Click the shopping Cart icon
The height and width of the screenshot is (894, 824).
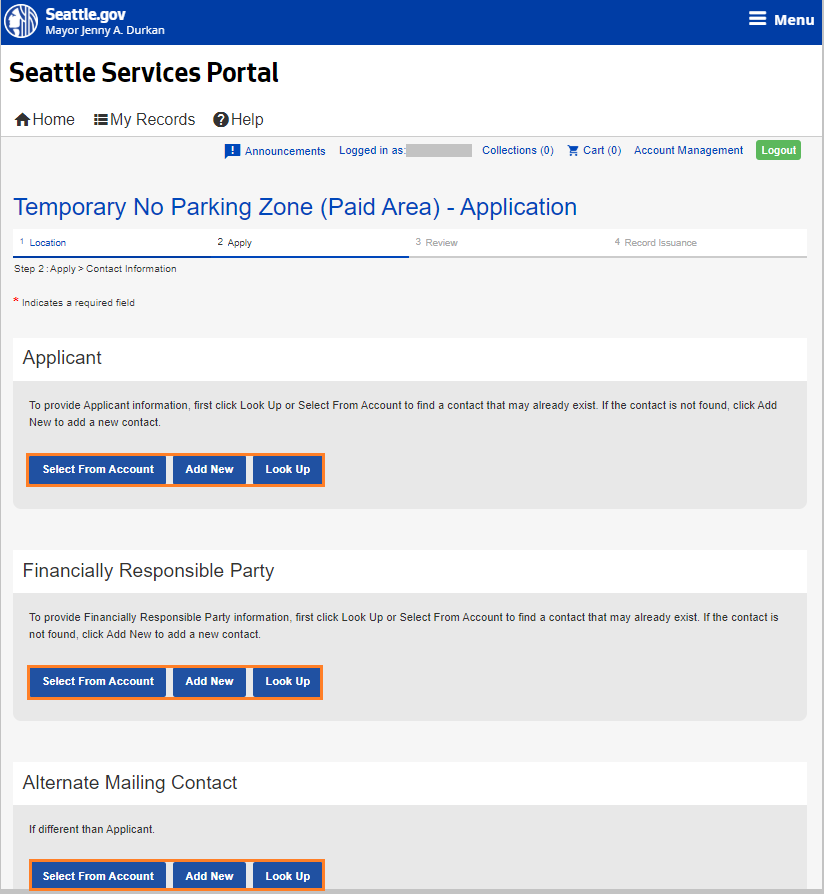[x=573, y=151]
